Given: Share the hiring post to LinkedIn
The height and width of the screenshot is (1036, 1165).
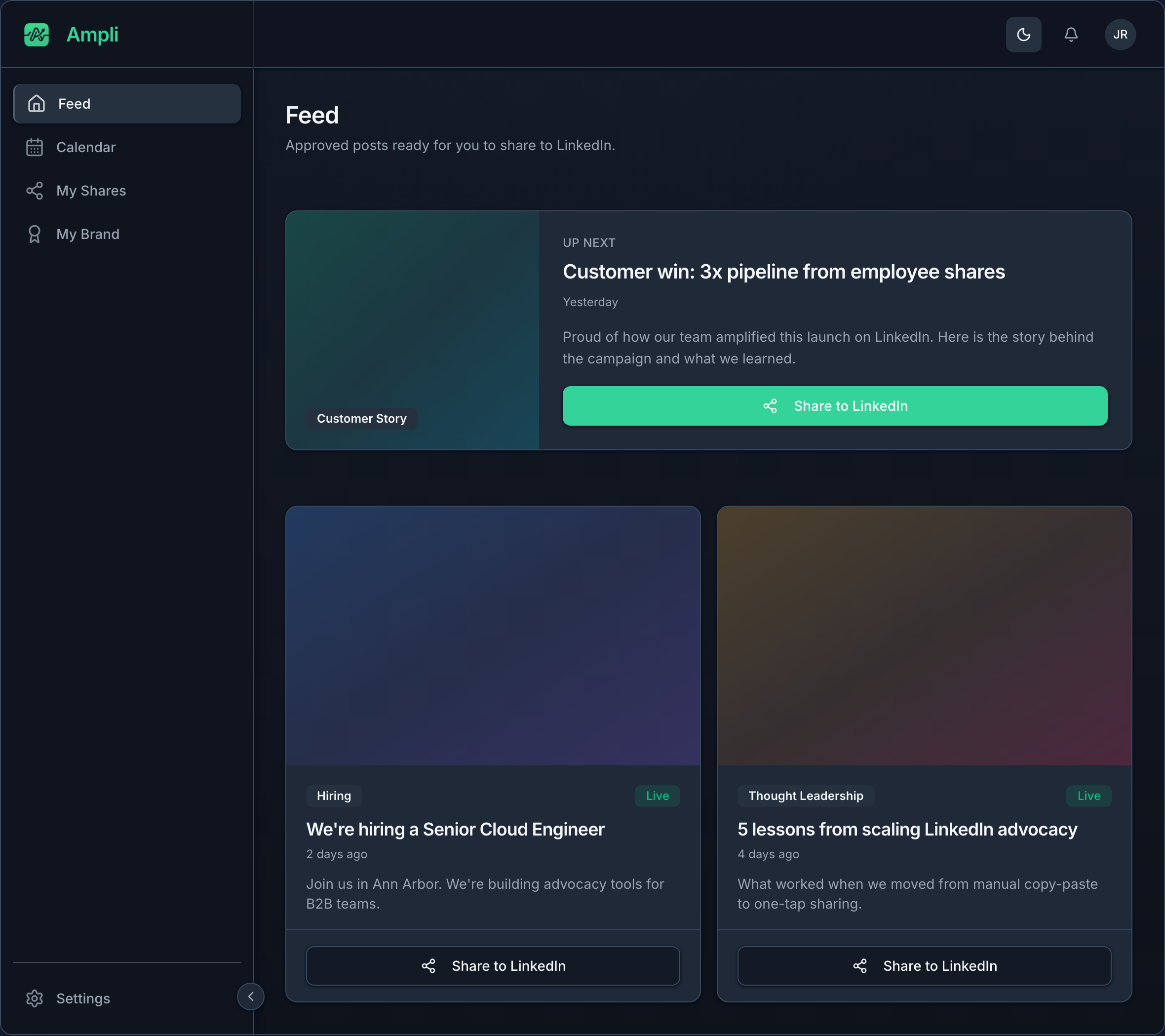Looking at the screenshot, I should tap(493, 965).
